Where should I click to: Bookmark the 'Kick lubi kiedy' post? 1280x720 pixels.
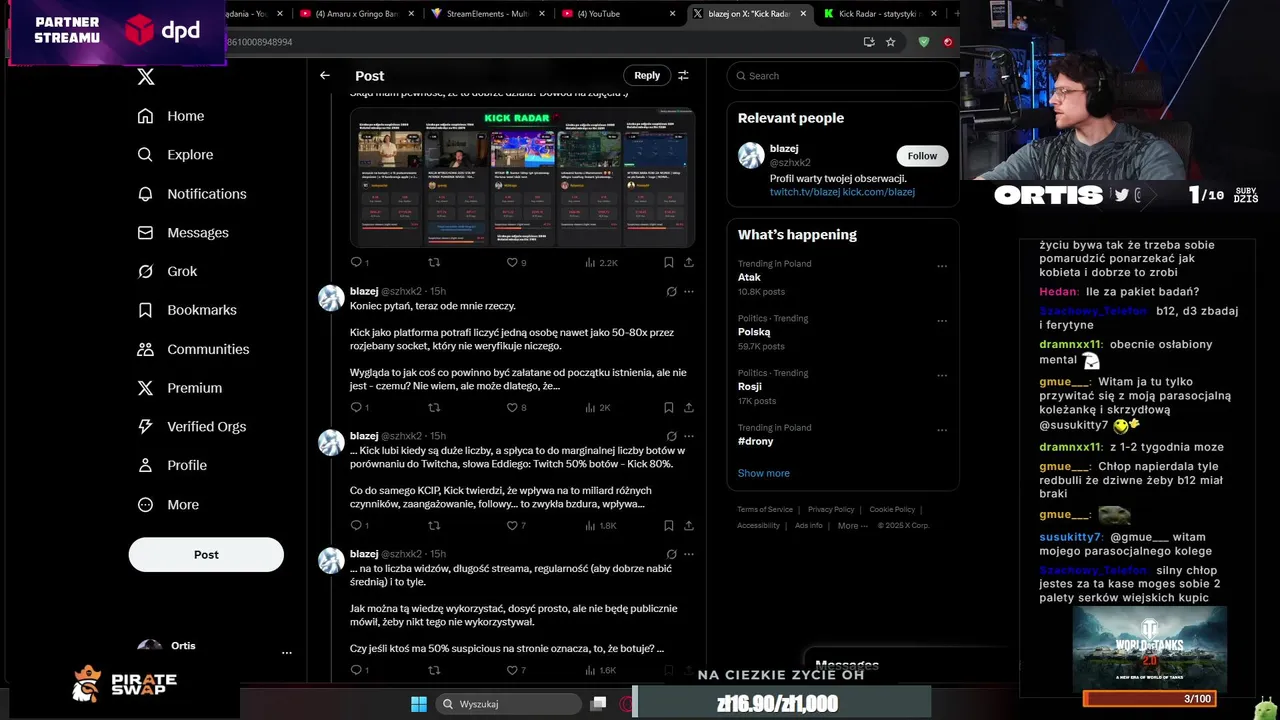tap(668, 526)
